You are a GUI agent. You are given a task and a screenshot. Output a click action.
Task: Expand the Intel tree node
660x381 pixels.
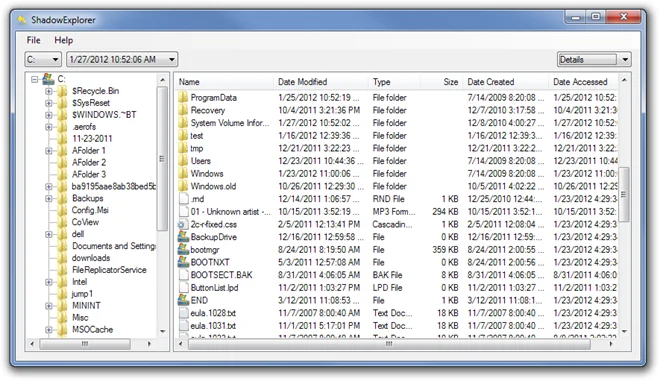49,282
